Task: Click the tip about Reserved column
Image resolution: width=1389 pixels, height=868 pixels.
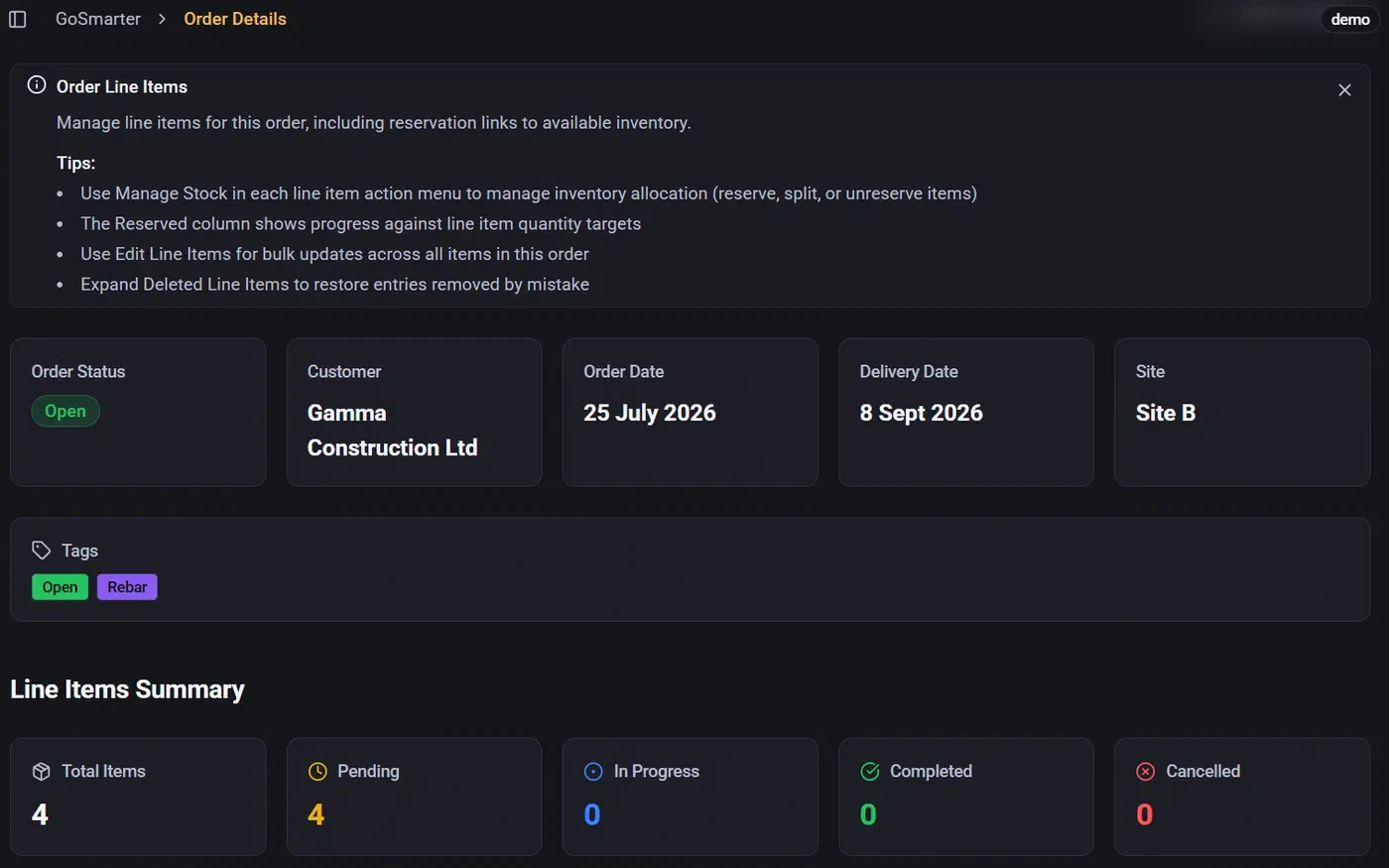Action: pos(361,223)
